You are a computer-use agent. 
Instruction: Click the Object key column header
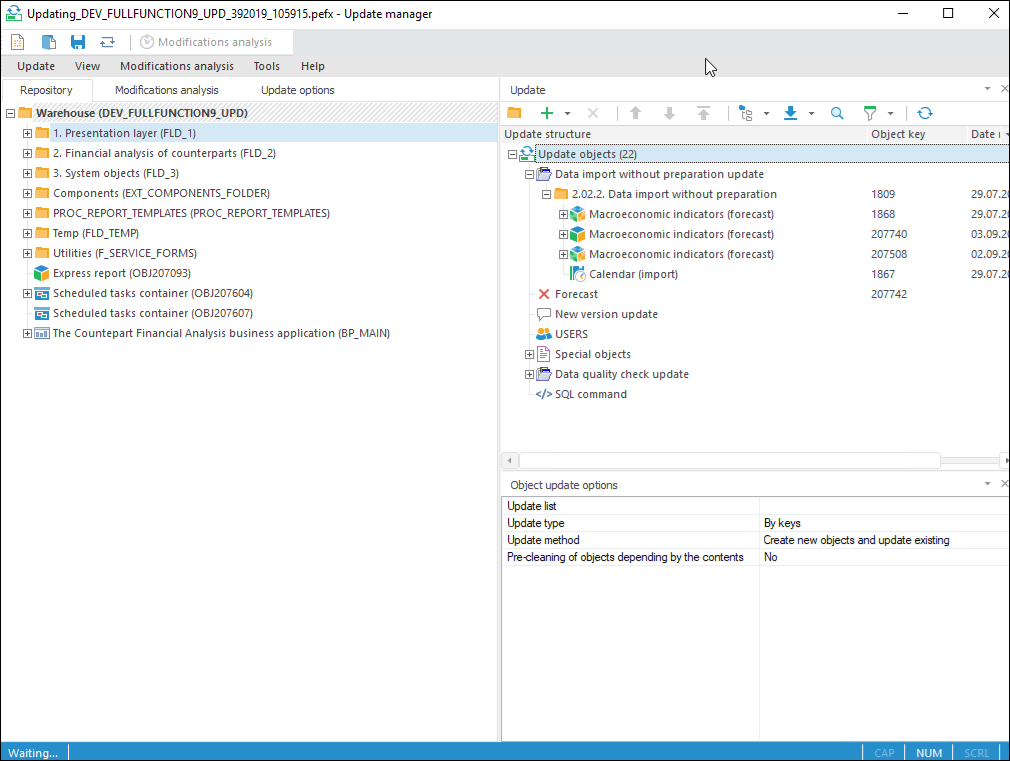coord(898,134)
